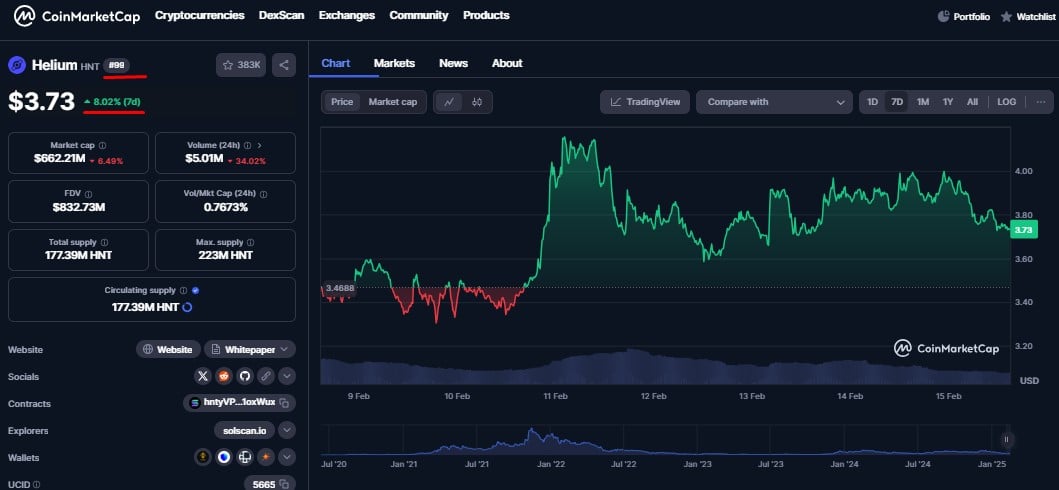Click the 8.02% (7d) price change
Viewport: 1059px width, 490px height.
(112, 101)
